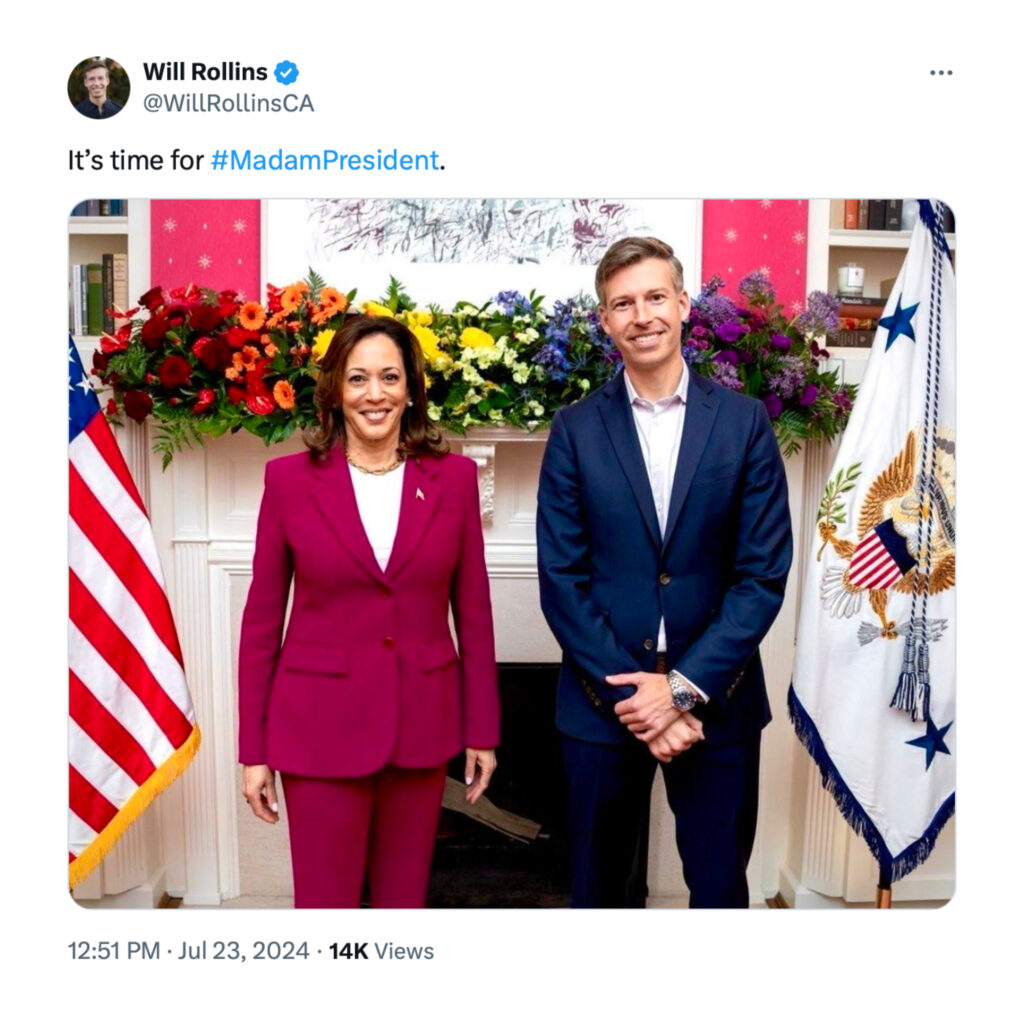Image resolution: width=1024 pixels, height=1024 pixels.
Task: Click the 12:51 PM timestamp
Action: coord(114,951)
